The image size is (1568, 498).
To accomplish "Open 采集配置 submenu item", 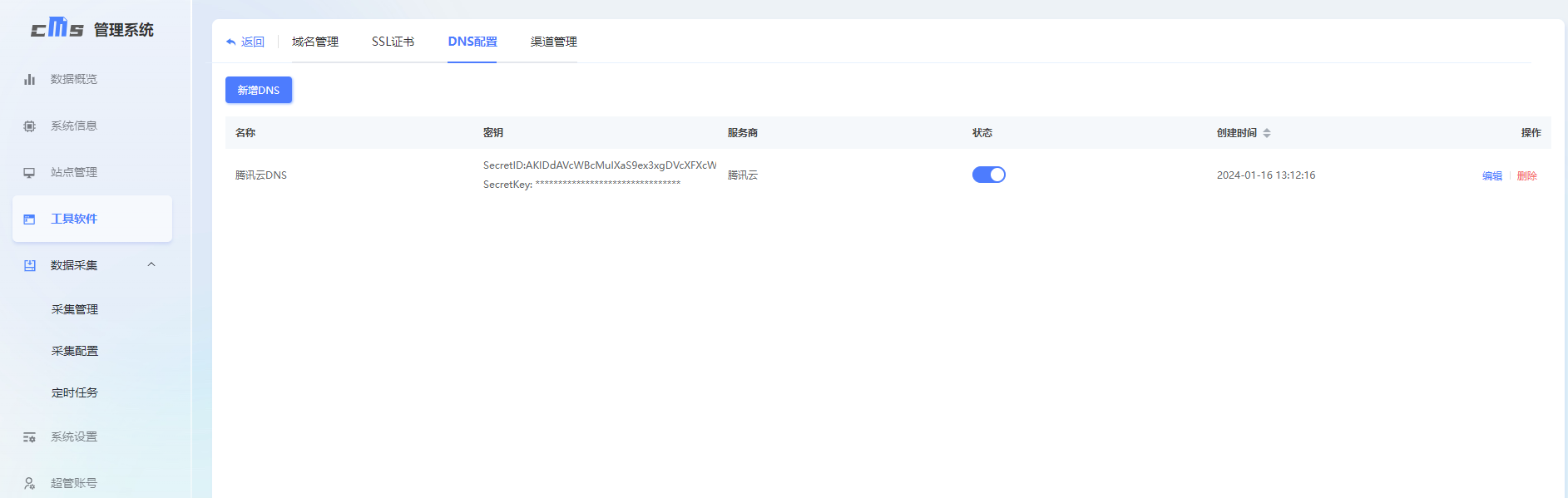I will pos(75,351).
